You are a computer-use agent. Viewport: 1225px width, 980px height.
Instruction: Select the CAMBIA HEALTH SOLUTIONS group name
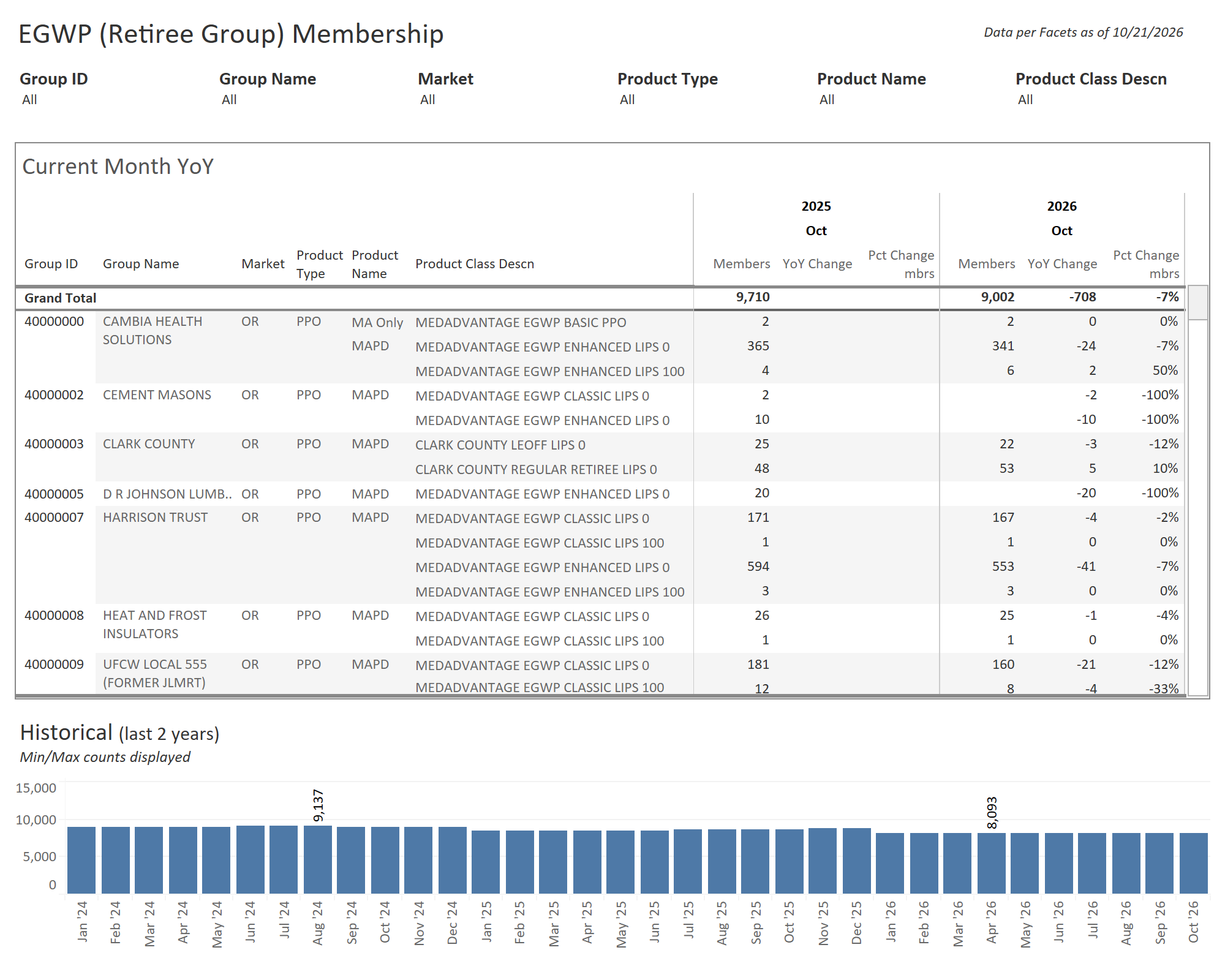153,331
